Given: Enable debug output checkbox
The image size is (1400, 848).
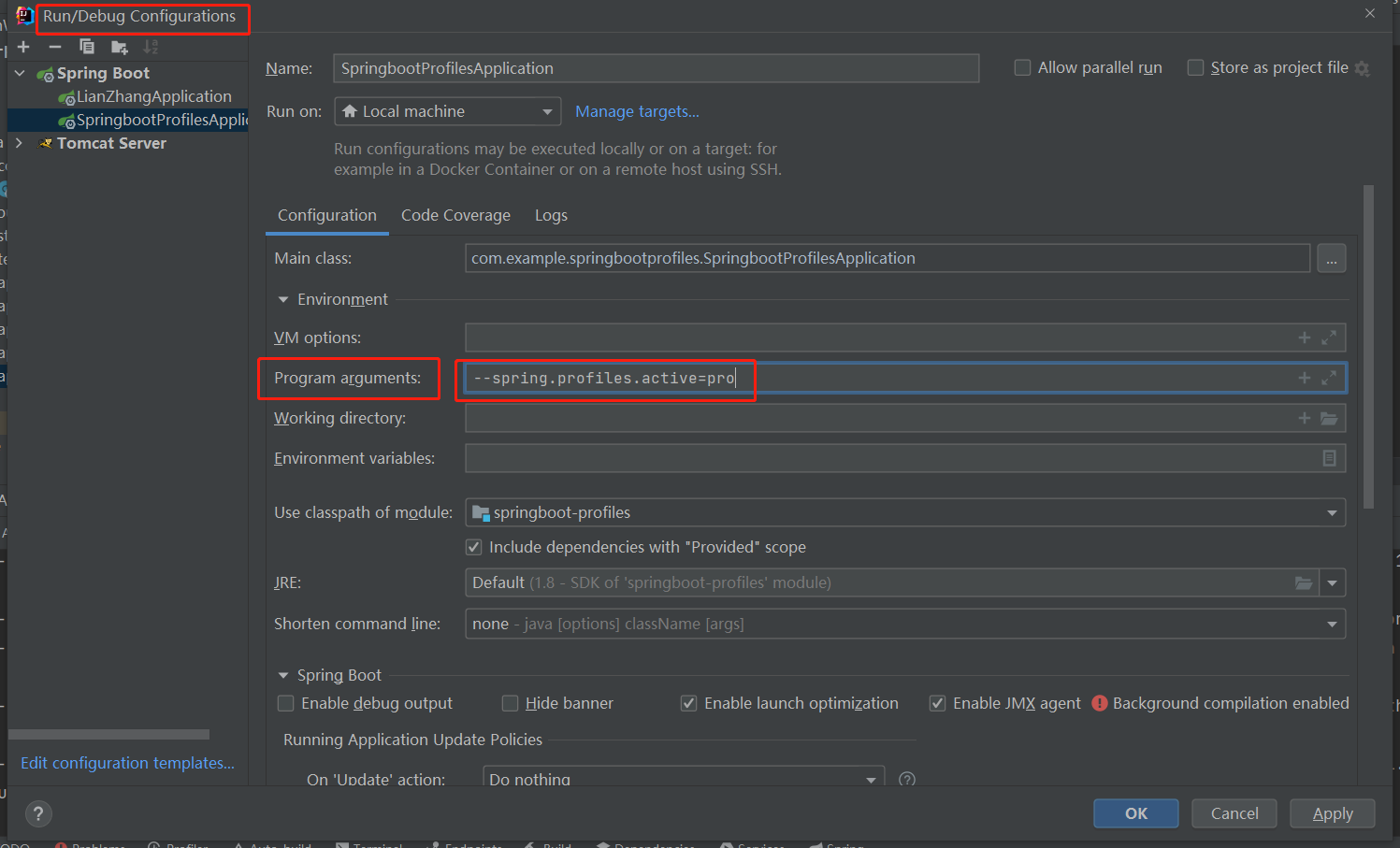Looking at the screenshot, I should (x=286, y=703).
